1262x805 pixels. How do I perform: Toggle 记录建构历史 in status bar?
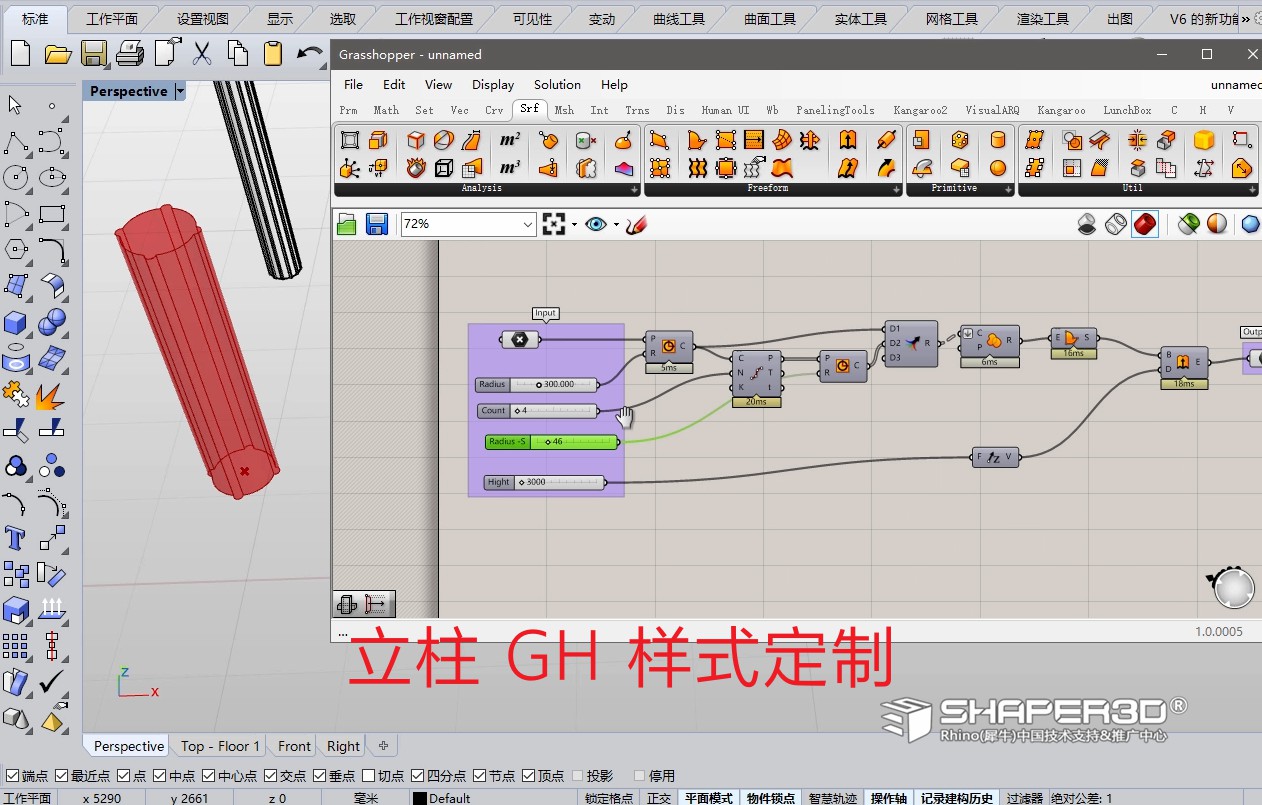(x=957, y=798)
